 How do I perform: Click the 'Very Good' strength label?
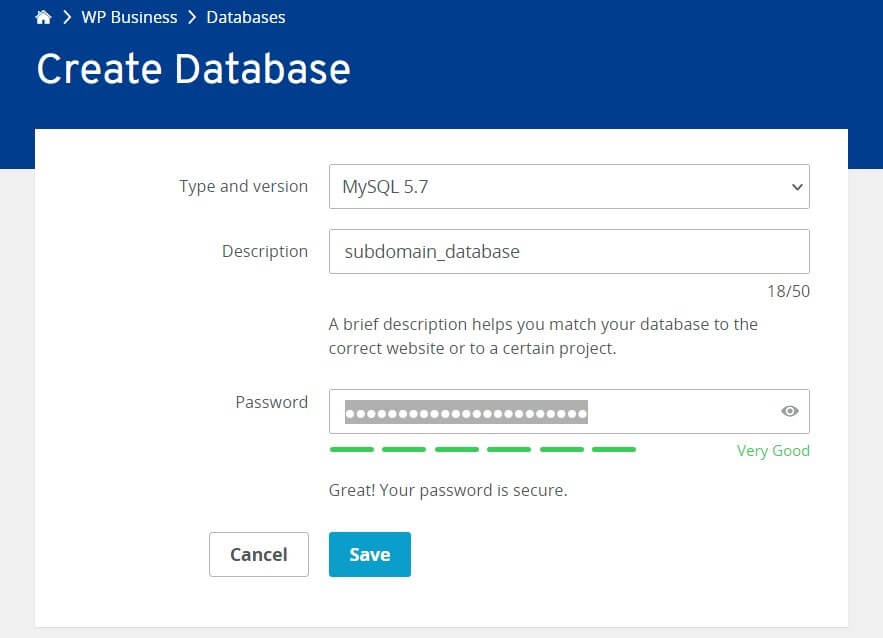coord(773,450)
